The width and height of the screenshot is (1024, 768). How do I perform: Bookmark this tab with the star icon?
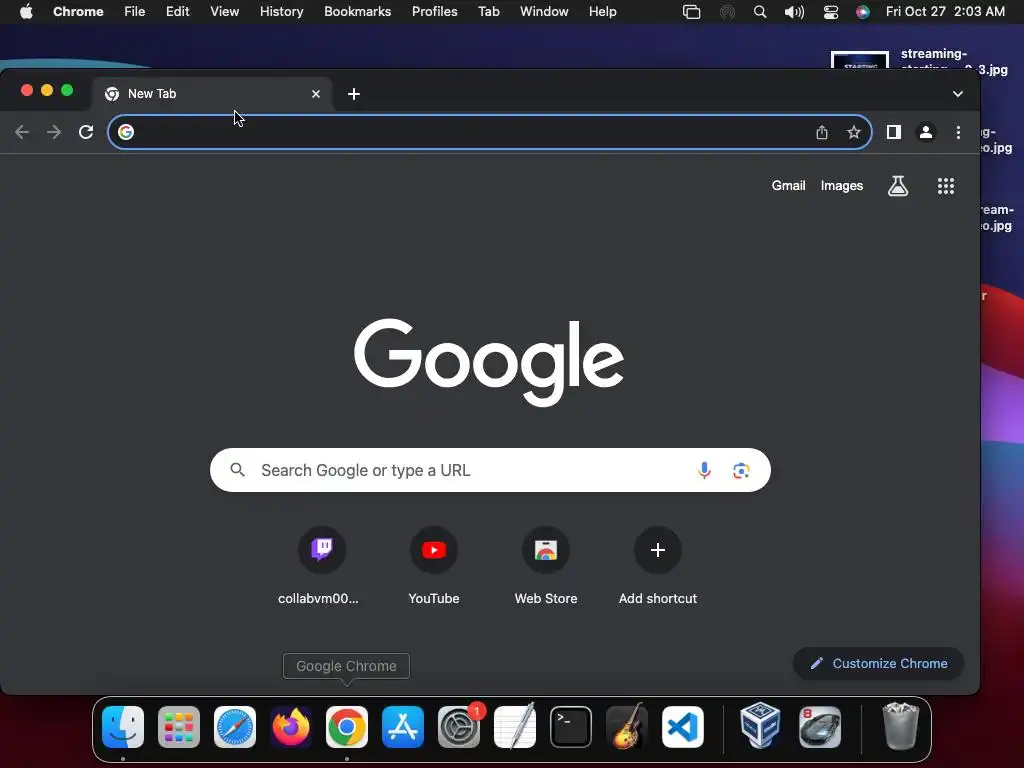(x=854, y=132)
